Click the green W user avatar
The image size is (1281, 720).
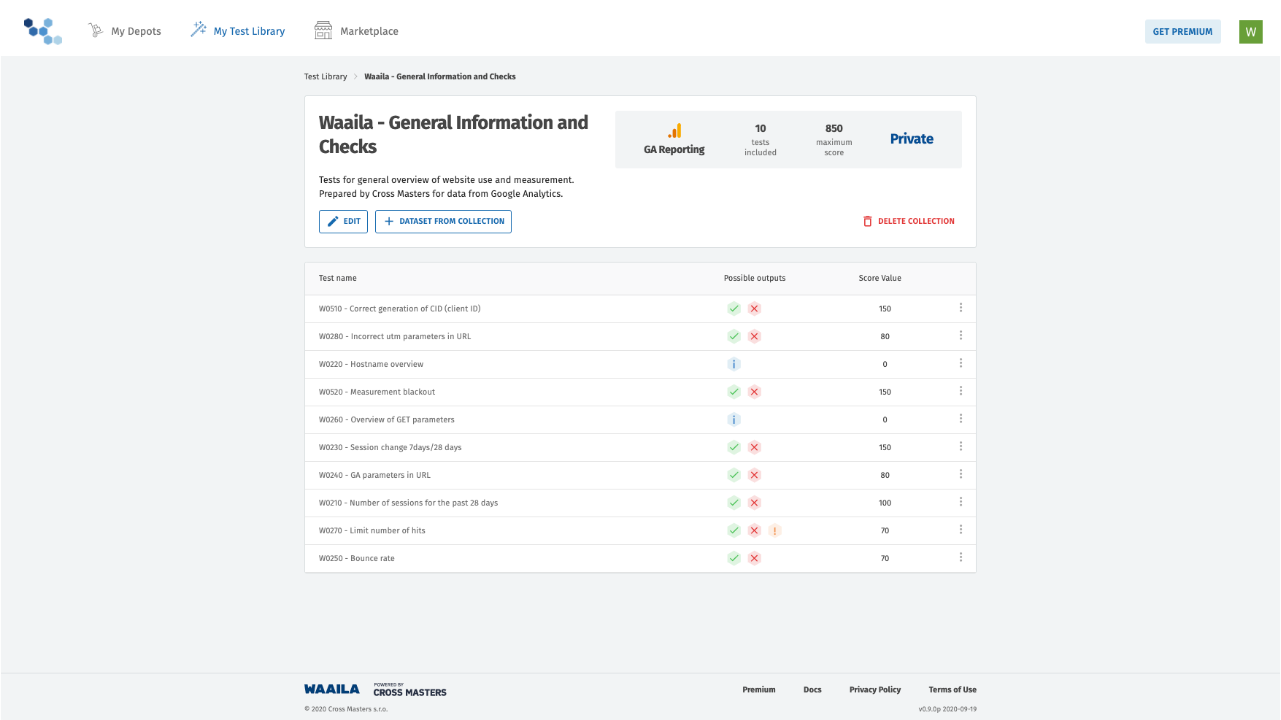[x=1250, y=32]
